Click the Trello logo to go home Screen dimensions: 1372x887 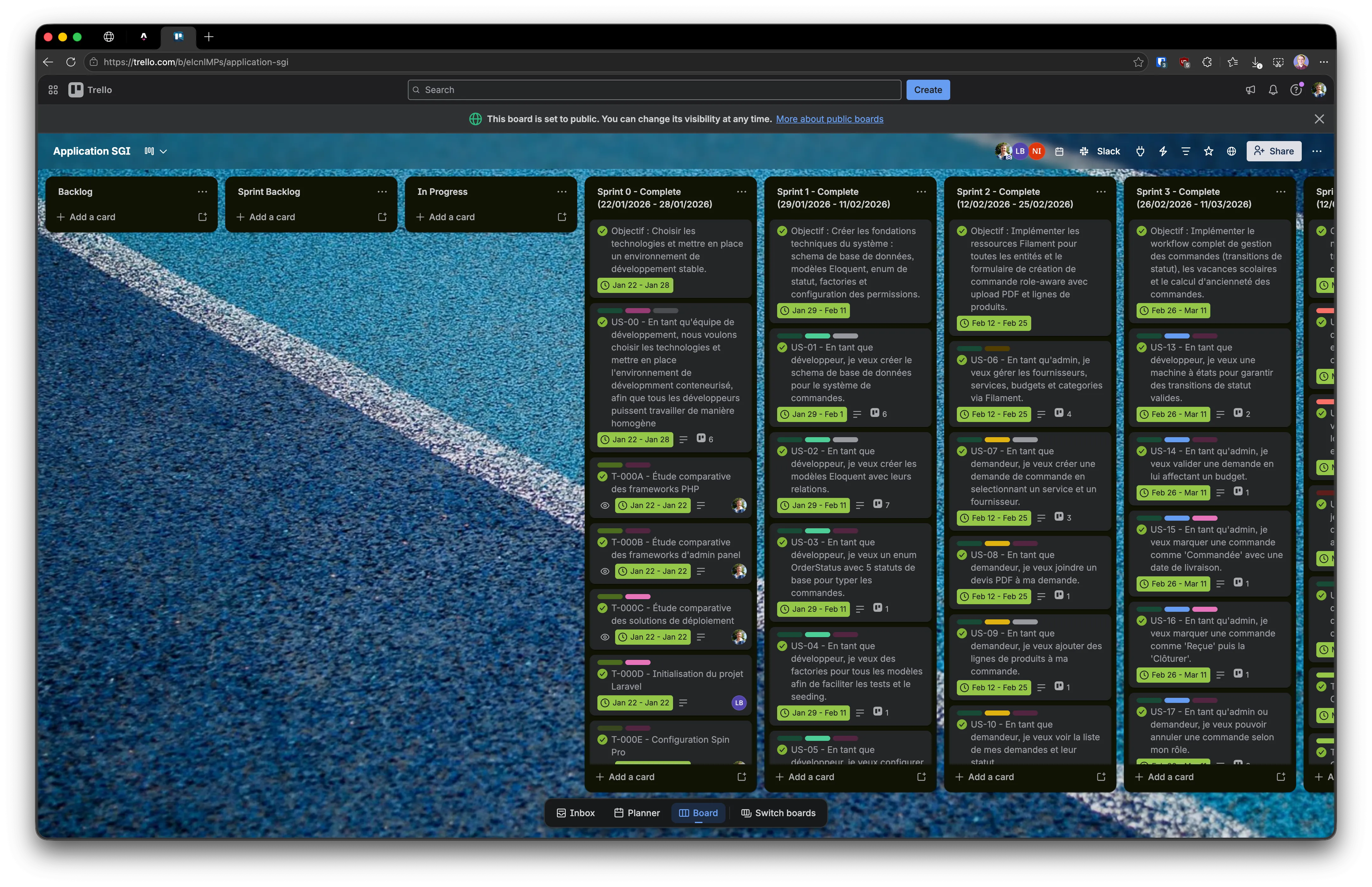90,90
